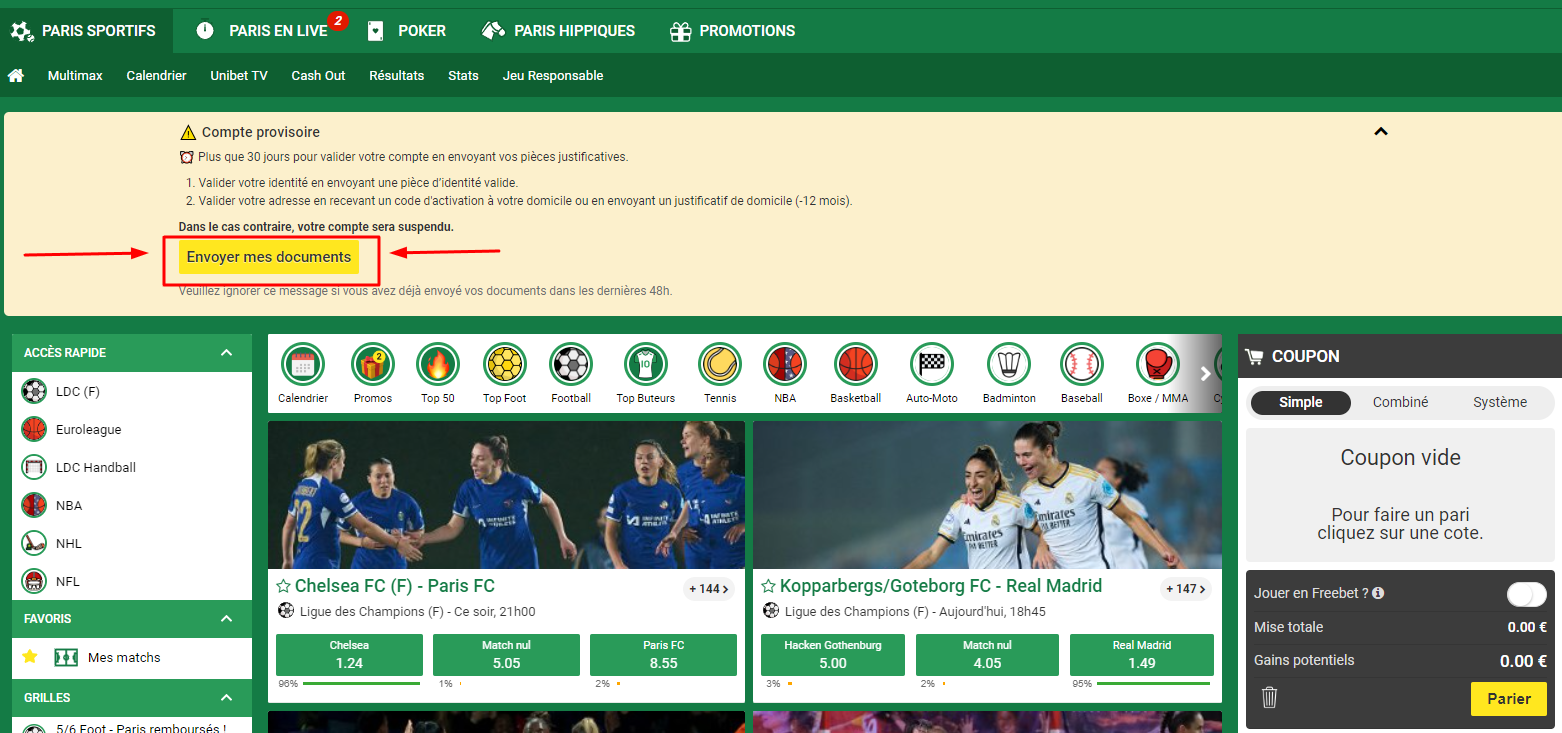
Task: Open the Tennis sports category
Action: [x=719, y=372]
